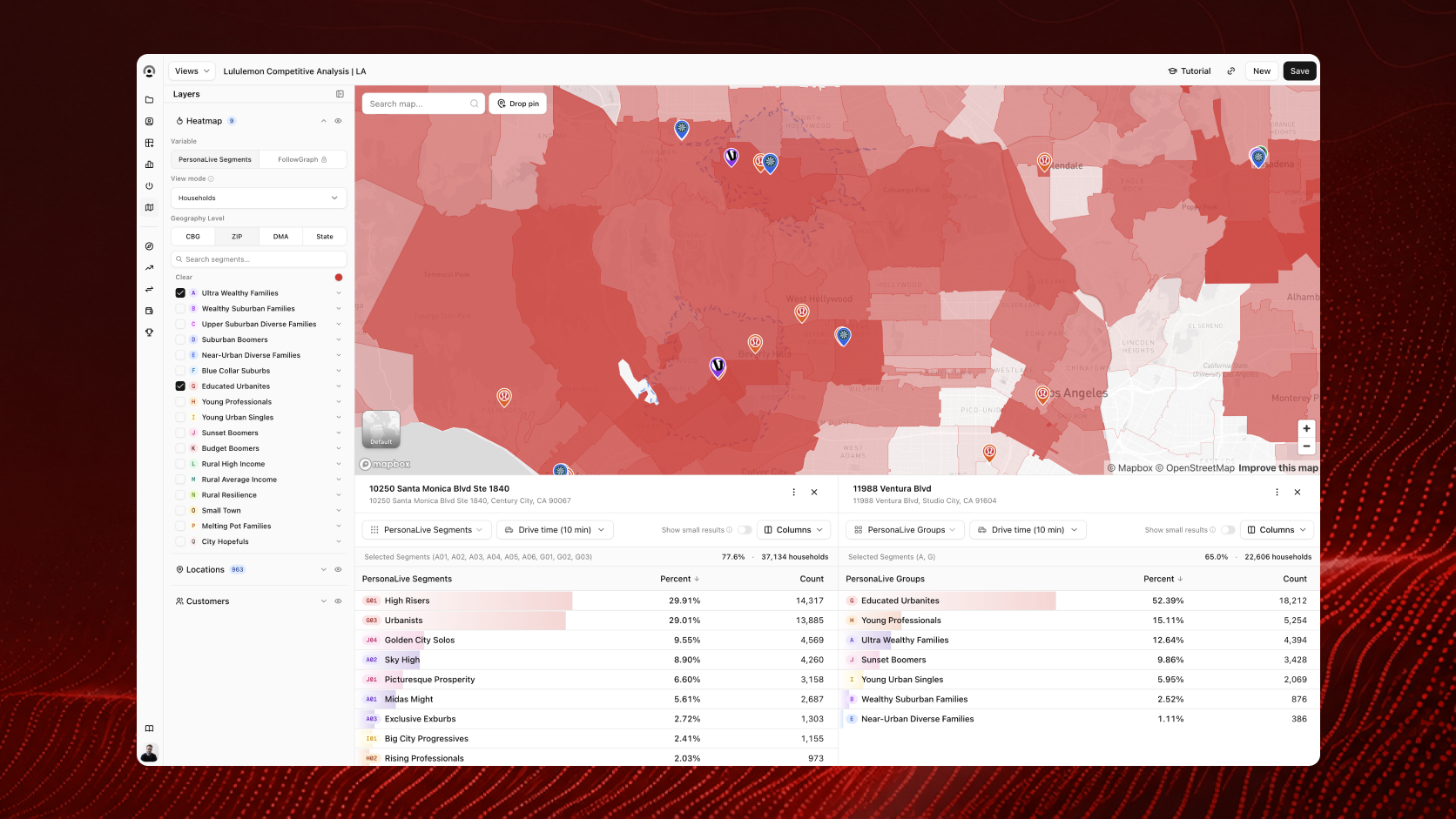Switch geography level to DMA
The image size is (1456, 819).
tap(280, 237)
